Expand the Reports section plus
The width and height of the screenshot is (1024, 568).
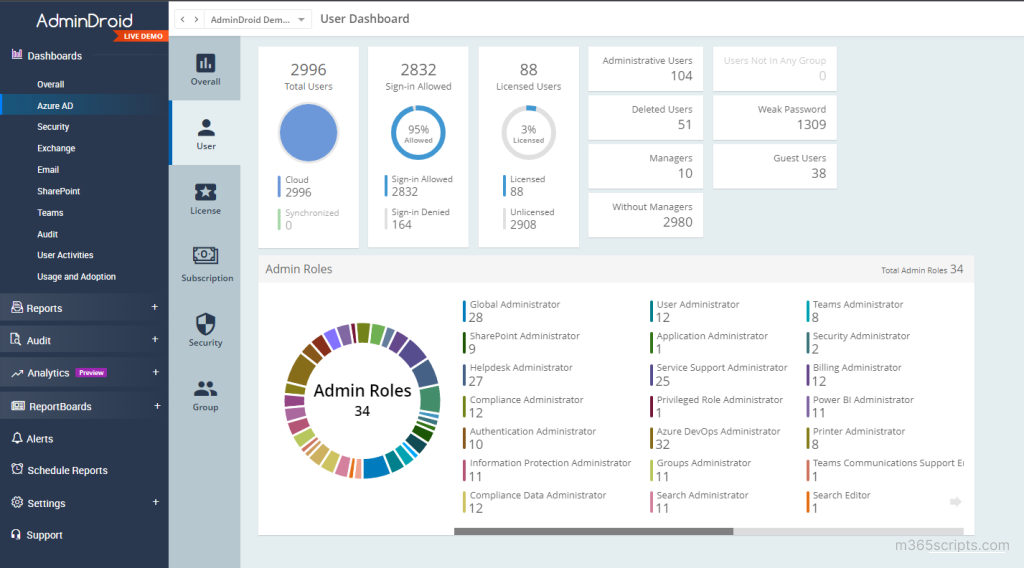[x=155, y=307]
